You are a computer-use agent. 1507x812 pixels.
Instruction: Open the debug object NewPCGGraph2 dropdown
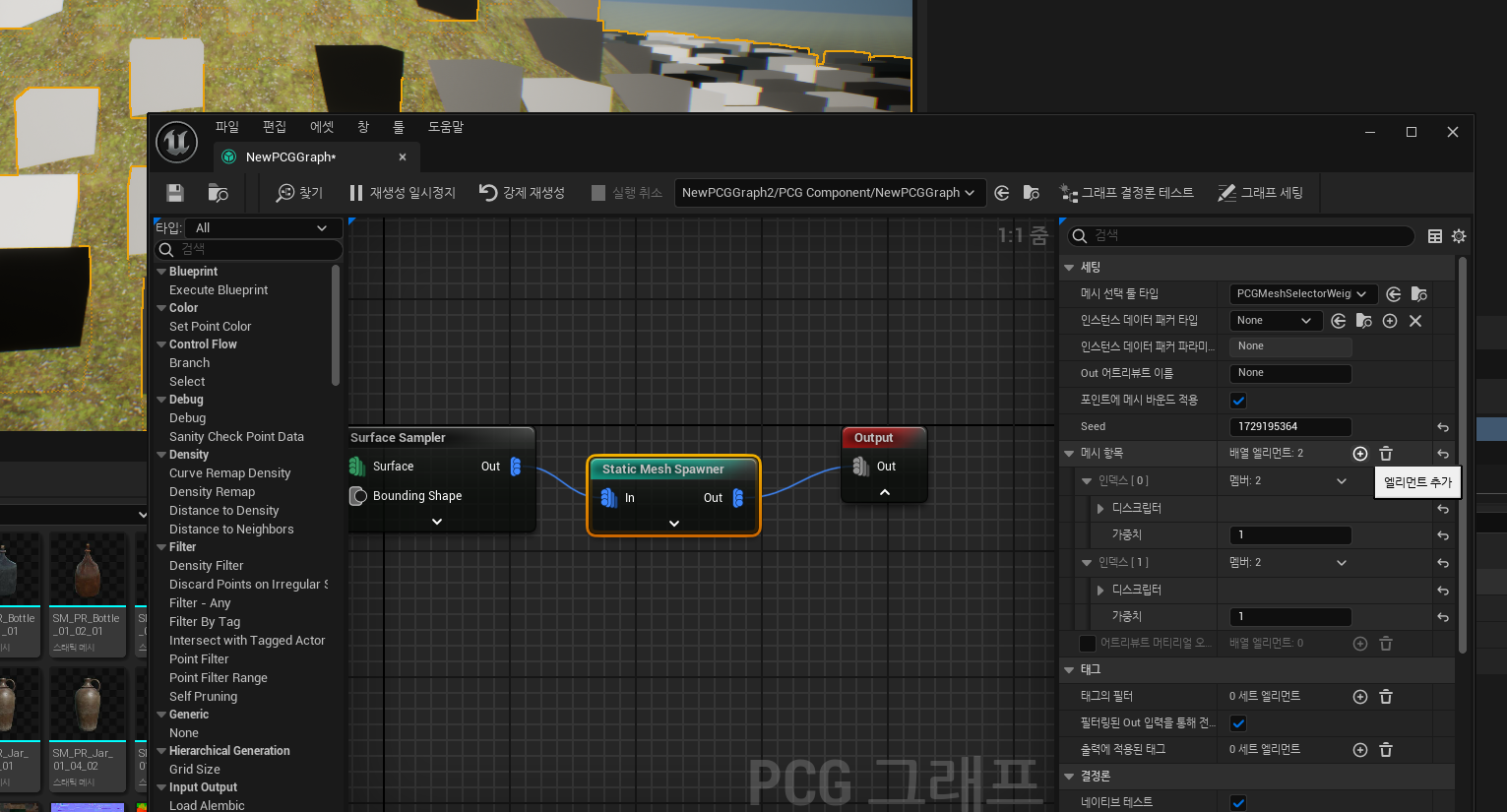829,193
